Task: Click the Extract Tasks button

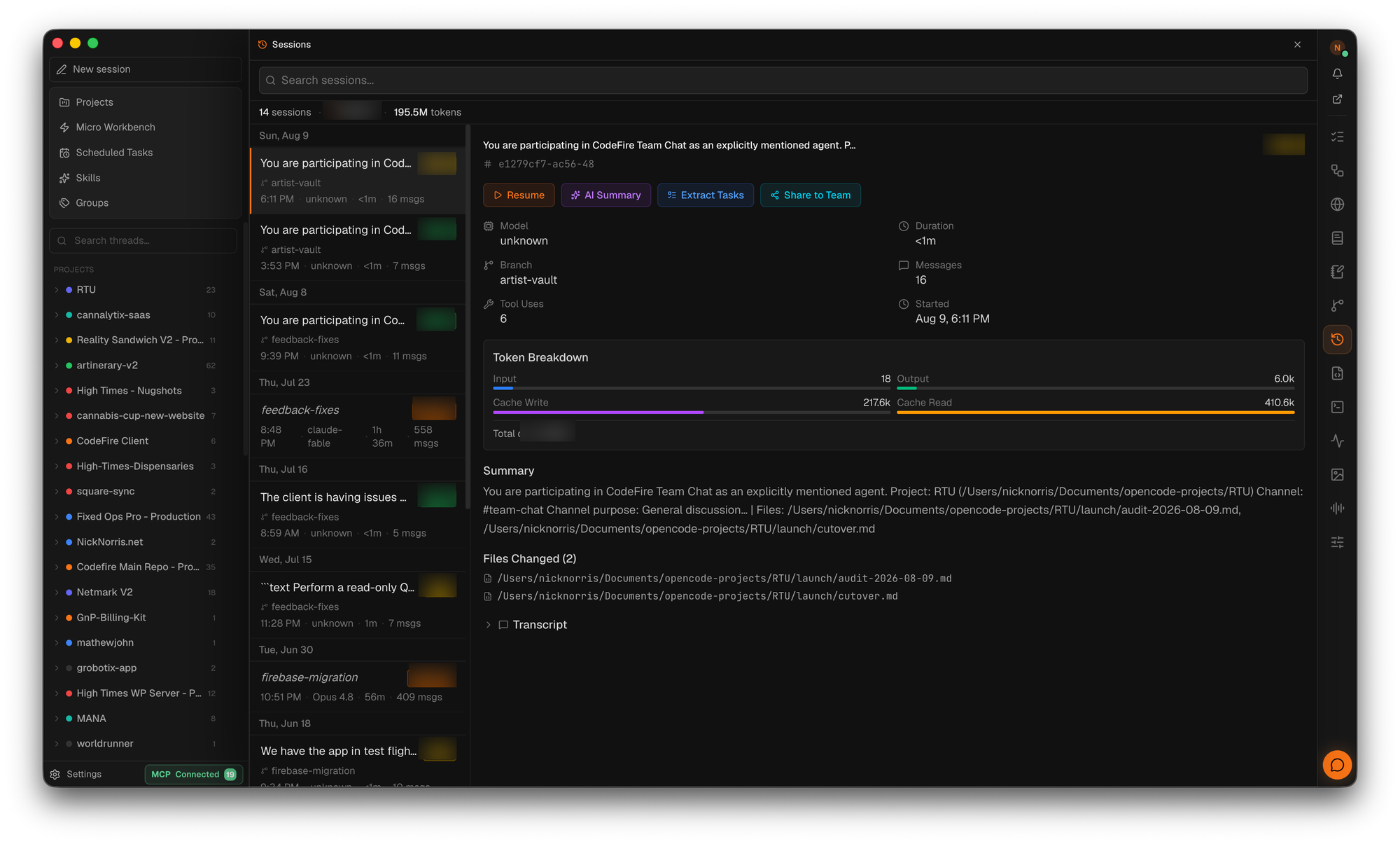Action: tap(706, 195)
